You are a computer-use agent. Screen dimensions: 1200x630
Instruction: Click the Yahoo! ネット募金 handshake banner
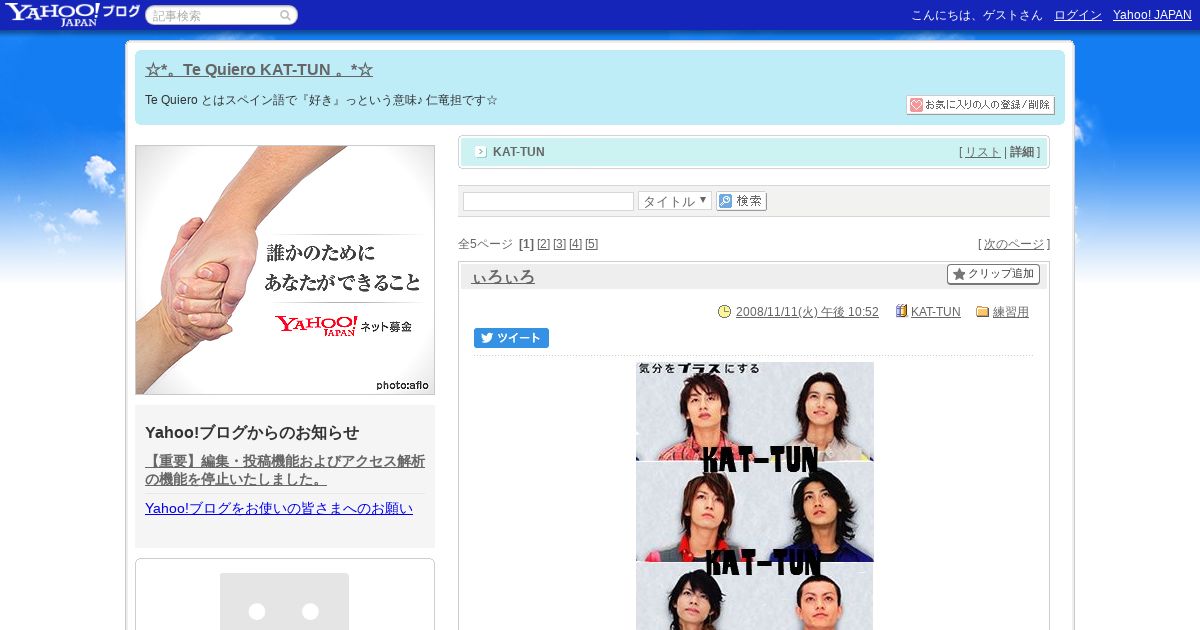tap(285, 270)
